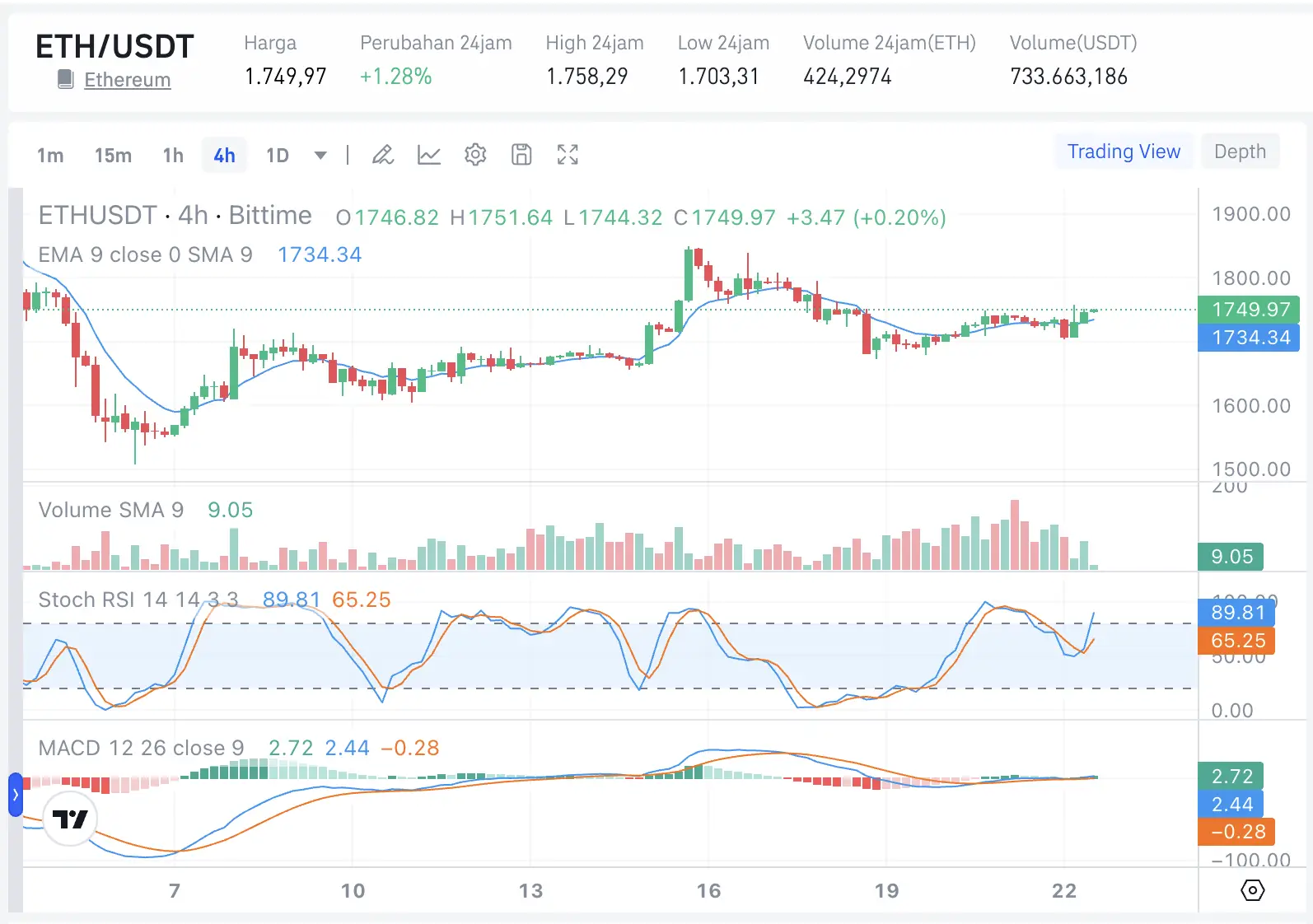Open the indicators chart icon
Image resolution: width=1313 pixels, height=924 pixels.
point(429,155)
